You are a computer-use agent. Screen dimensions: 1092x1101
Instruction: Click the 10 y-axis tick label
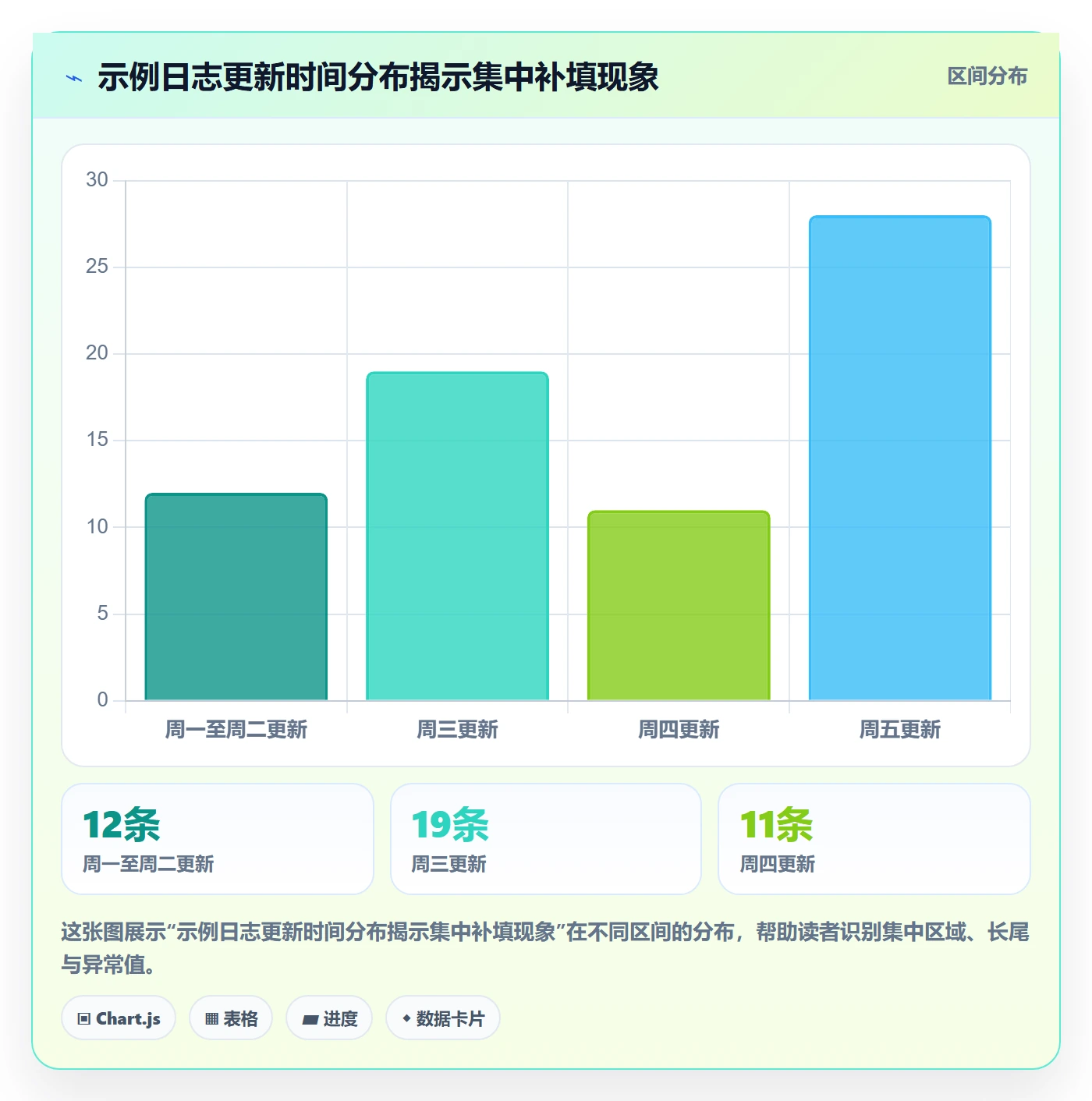point(97,527)
